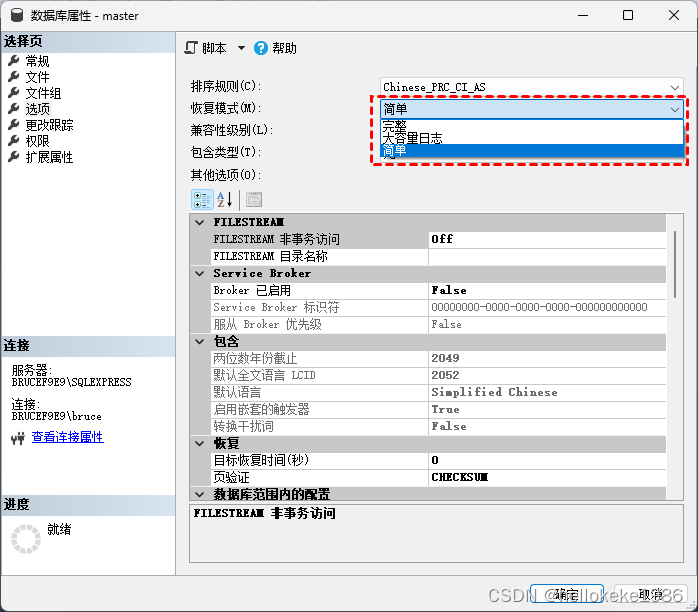Choose highlighted 简单 in recovery model list
698x612 pixels.
(532, 150)
